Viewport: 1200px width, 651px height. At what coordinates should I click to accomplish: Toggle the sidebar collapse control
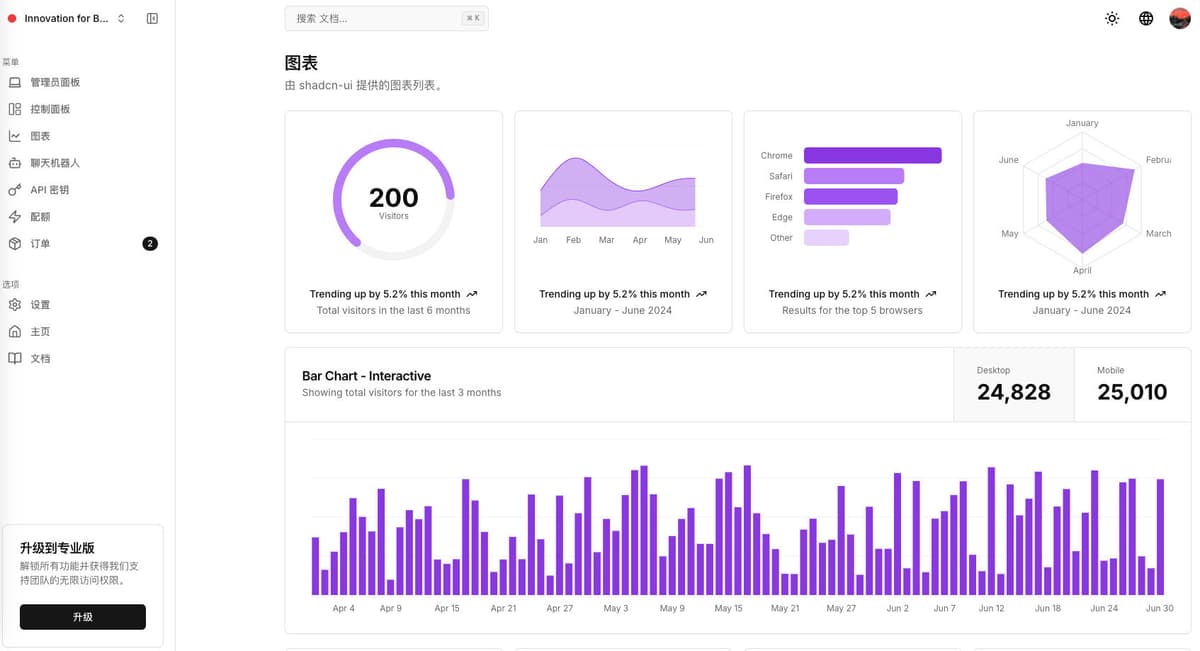[151, 17]
